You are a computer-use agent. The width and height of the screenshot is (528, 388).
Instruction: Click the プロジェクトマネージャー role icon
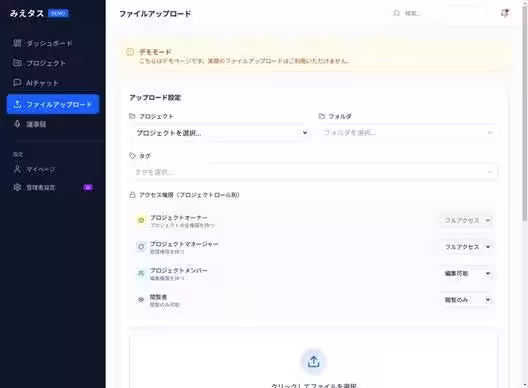[x=141, y=247]
